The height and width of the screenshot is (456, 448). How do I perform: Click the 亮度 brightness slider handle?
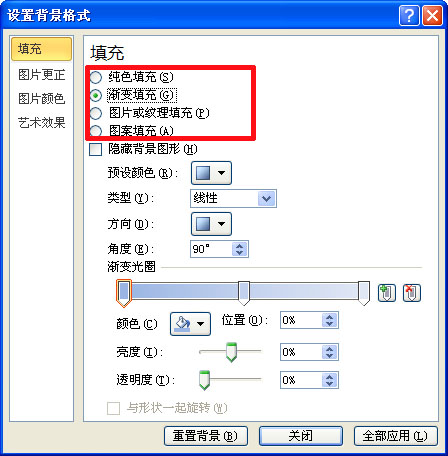pos(231,352)
